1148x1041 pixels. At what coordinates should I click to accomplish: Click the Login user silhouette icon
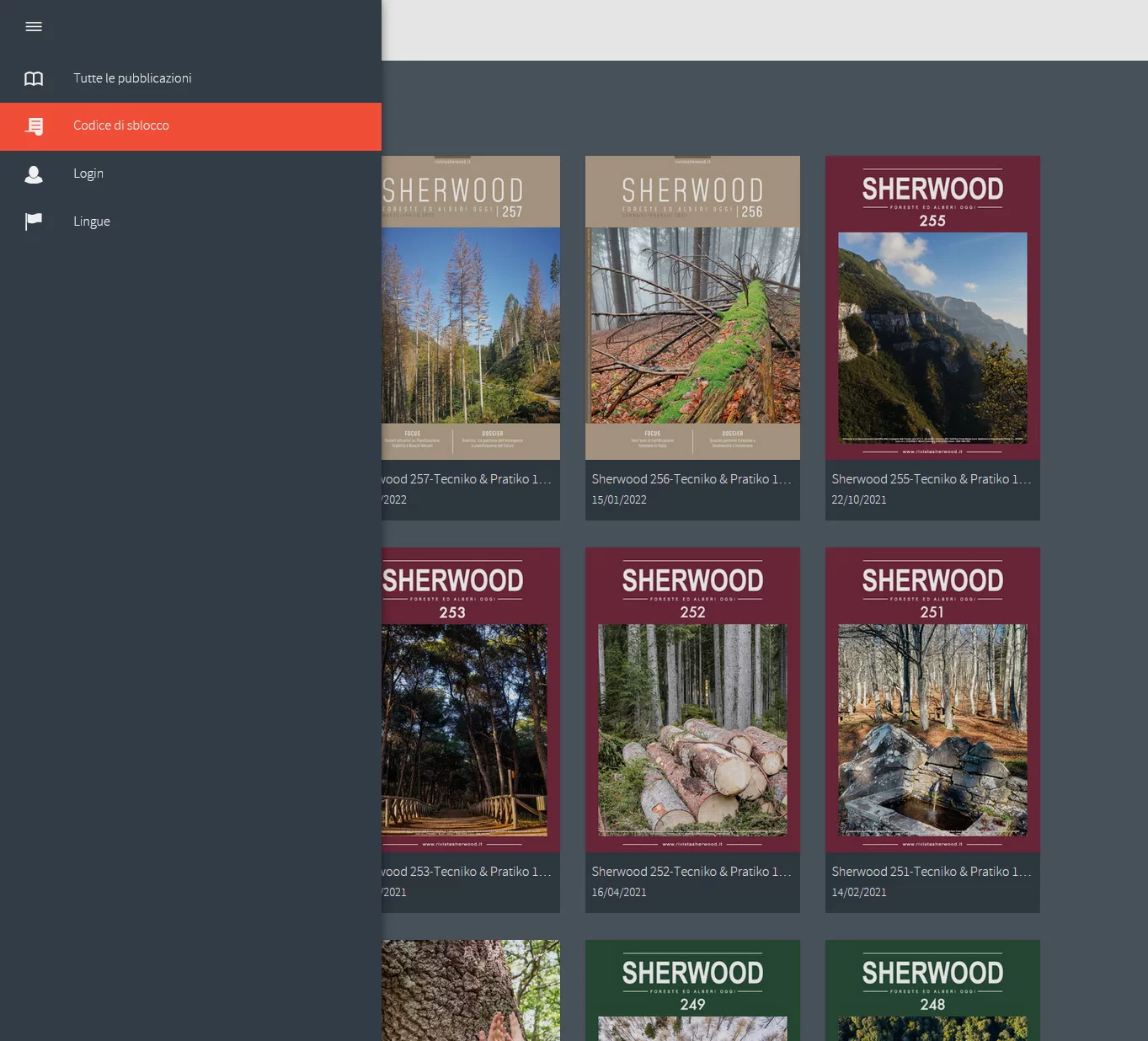tap(34, 174)
